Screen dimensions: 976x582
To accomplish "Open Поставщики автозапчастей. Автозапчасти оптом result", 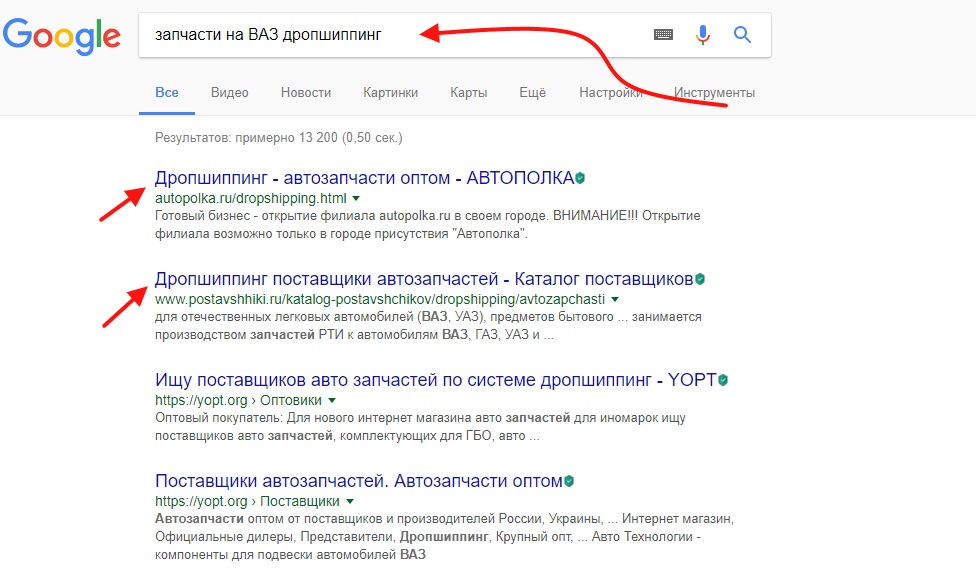I will tap(359, 481).
